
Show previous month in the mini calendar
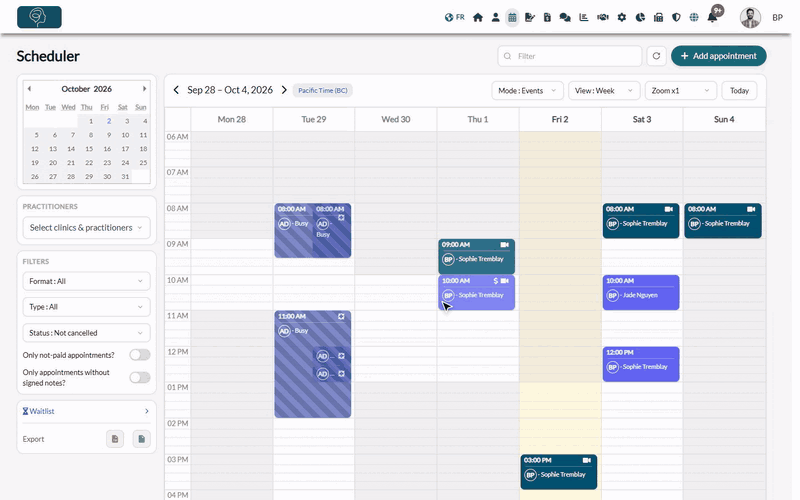[x=29, y=89]
